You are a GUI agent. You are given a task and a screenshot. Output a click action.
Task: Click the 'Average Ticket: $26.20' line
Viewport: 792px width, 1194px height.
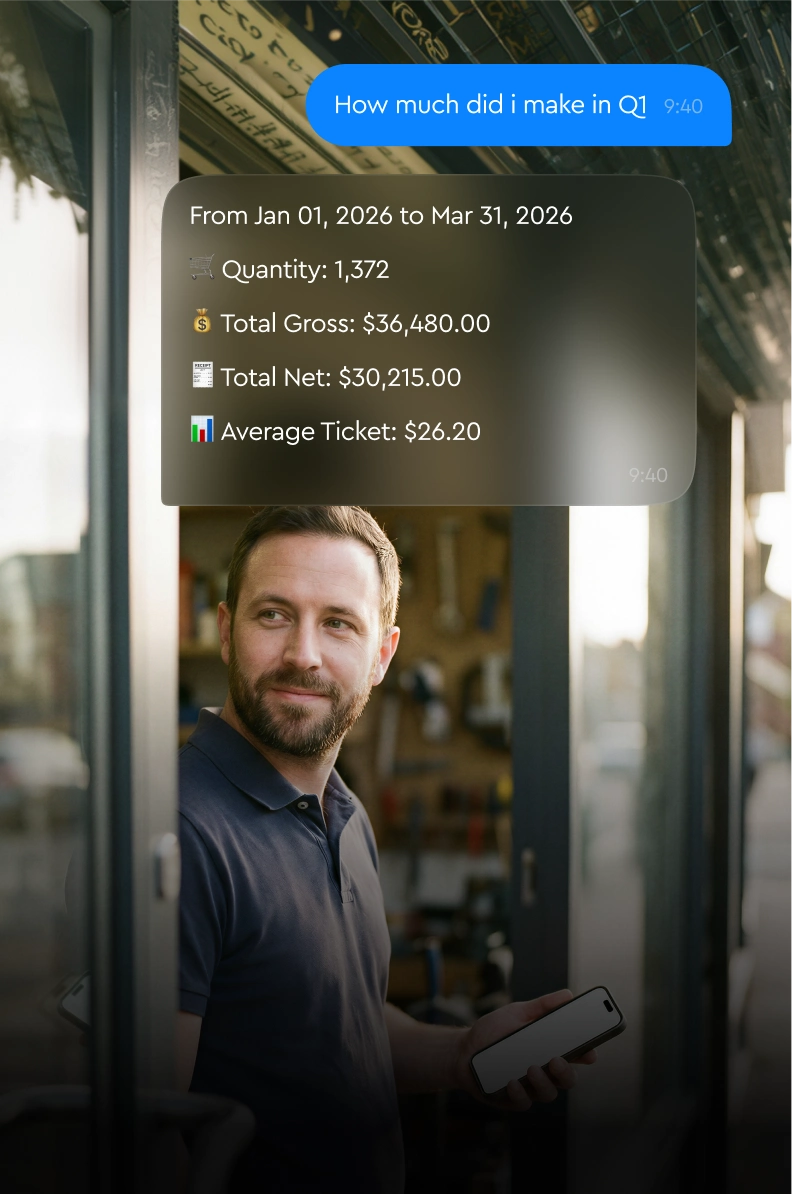point(351,432)
